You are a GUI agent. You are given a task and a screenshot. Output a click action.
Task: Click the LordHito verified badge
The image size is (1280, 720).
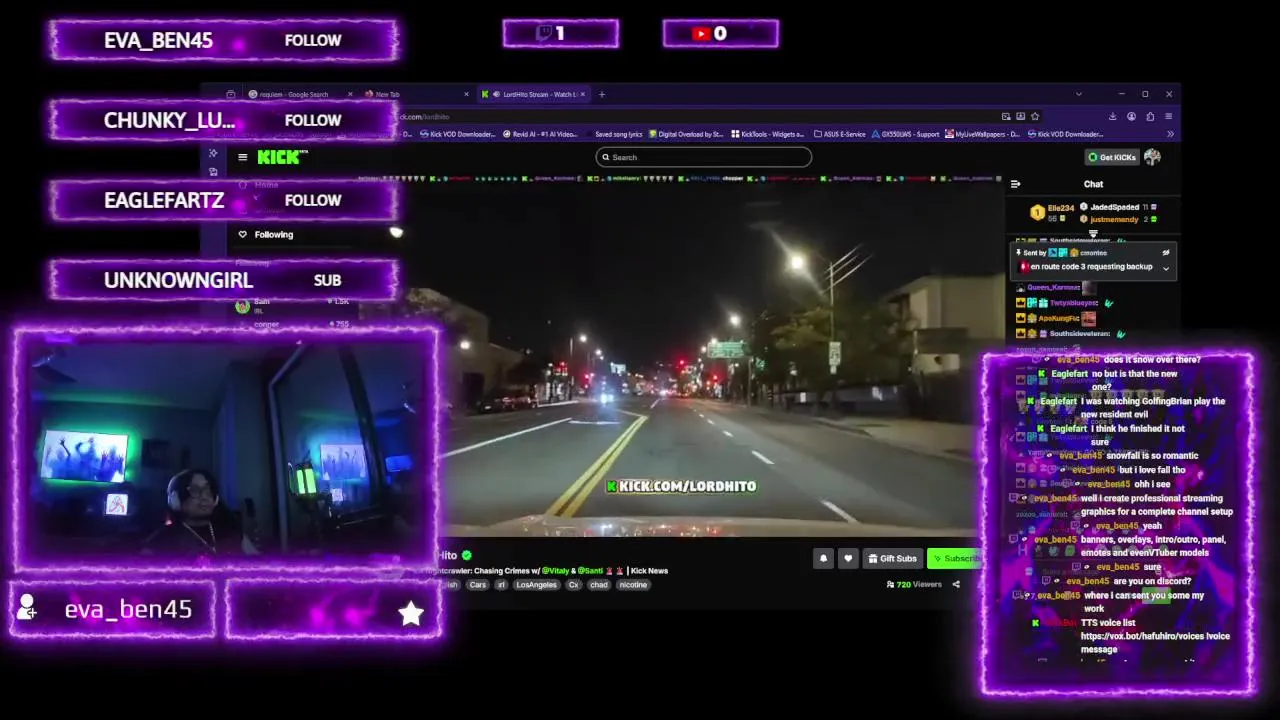[x=467, y=555]
